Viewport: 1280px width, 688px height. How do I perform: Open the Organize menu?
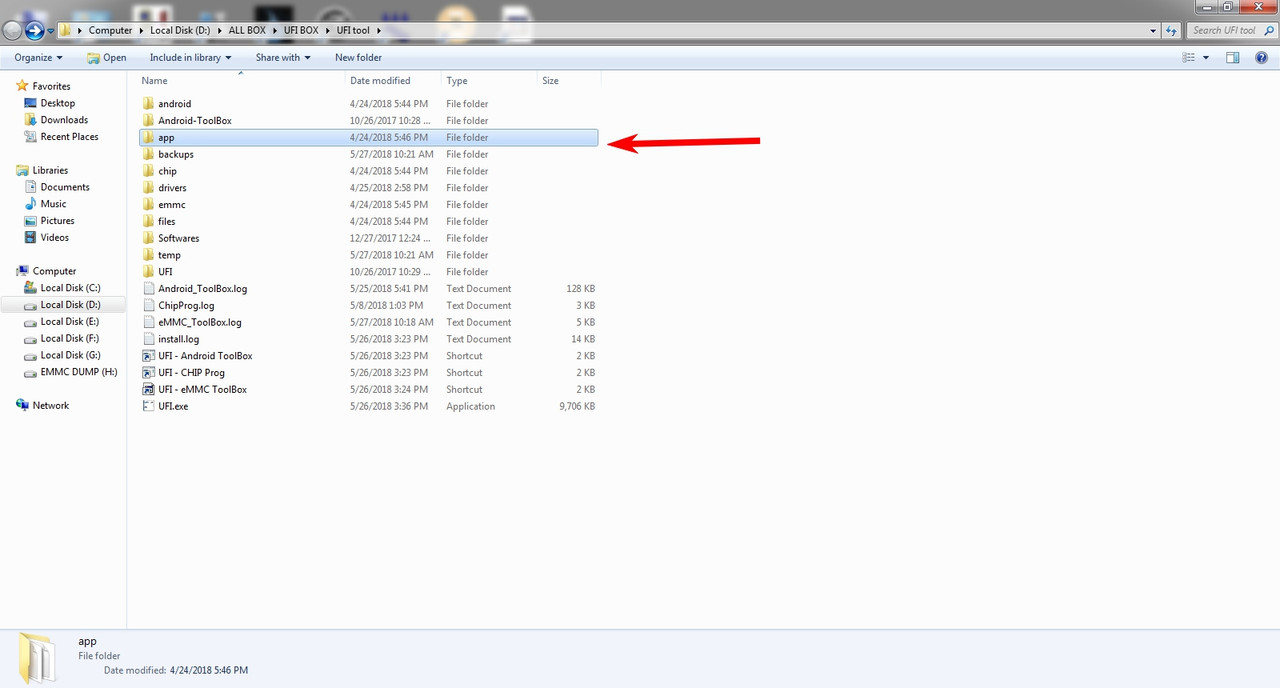38,58
